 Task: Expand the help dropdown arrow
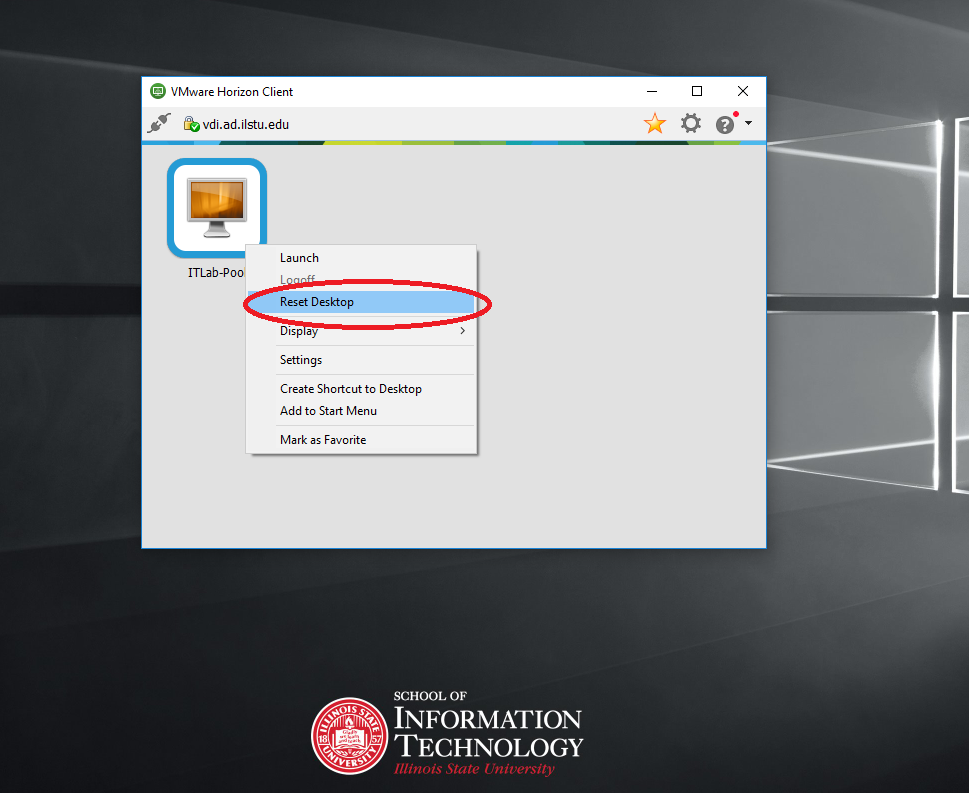[x=748, y=123]
